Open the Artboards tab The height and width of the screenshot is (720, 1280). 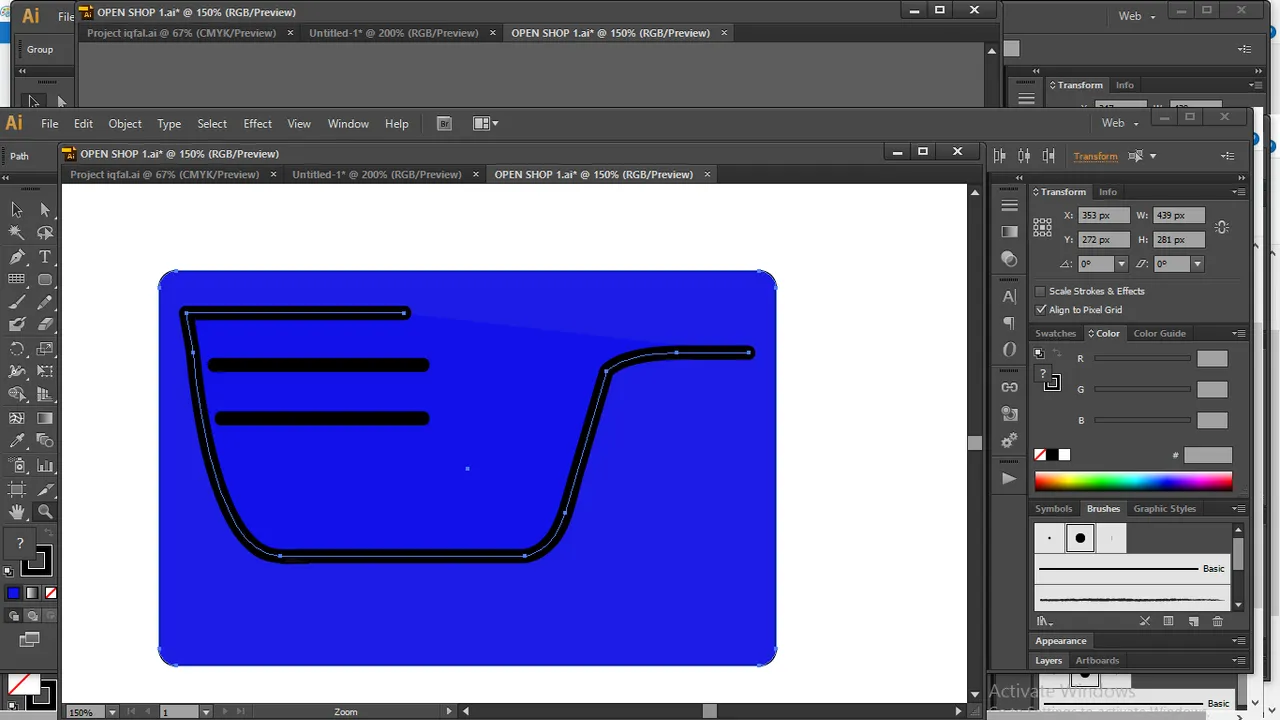tap(1097, 661)
